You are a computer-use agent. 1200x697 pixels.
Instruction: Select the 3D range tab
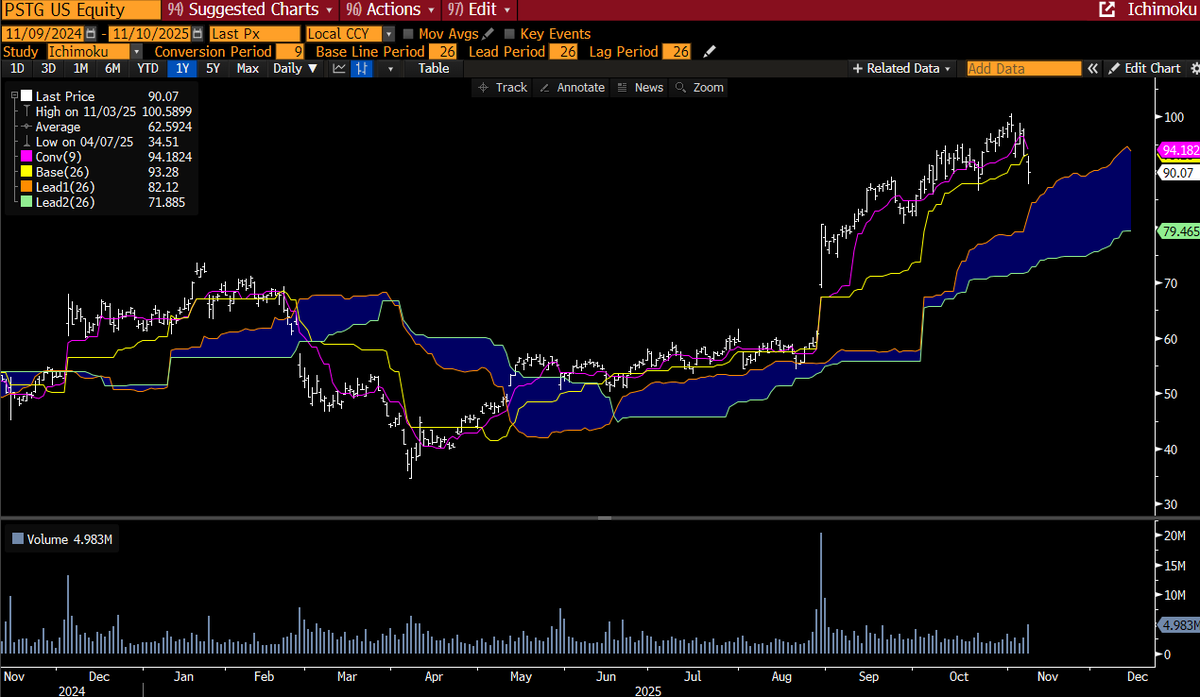click(x=49, y=68)
